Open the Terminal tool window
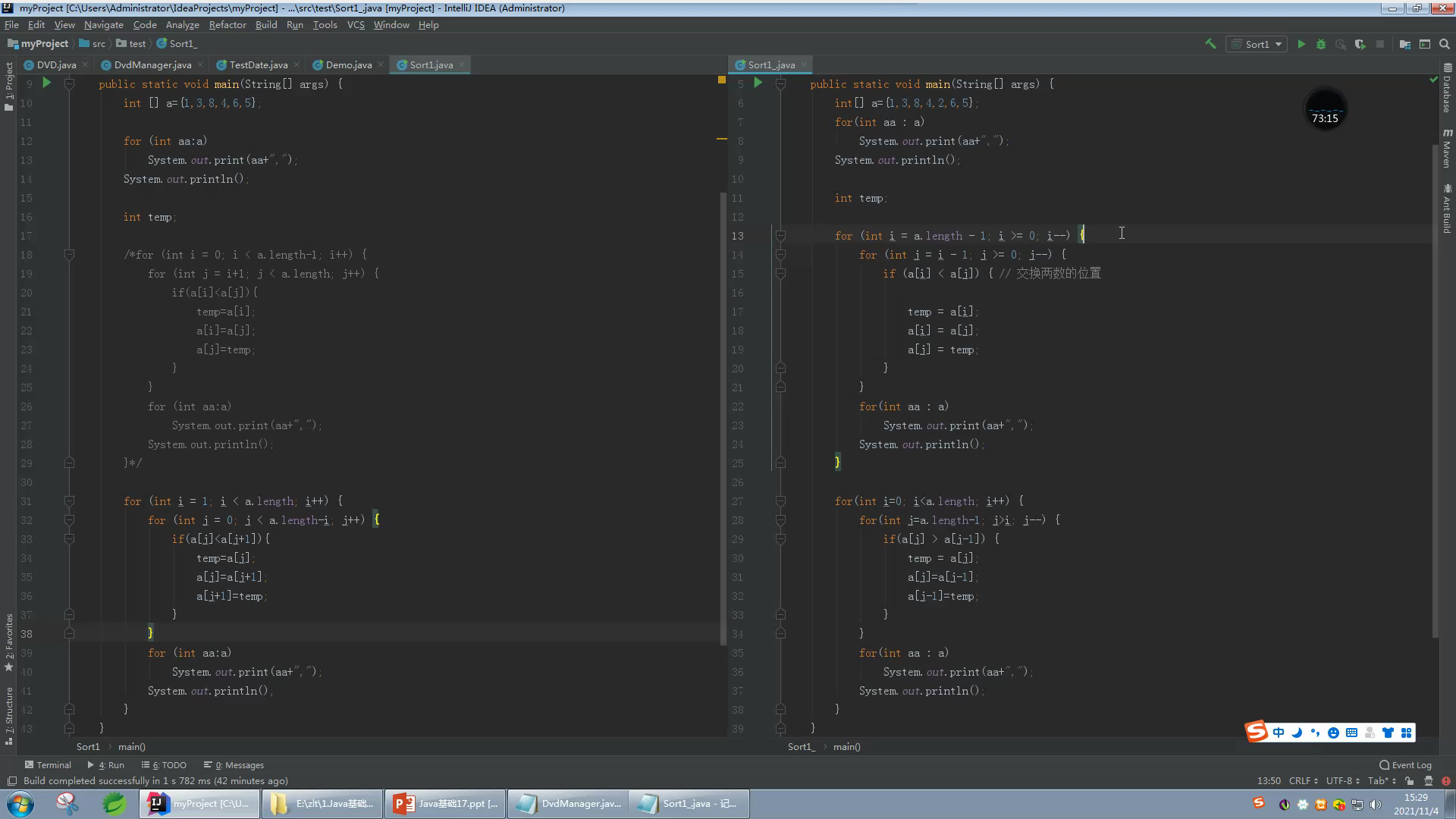Screen dimensions: 1456x819 [47, 765]
